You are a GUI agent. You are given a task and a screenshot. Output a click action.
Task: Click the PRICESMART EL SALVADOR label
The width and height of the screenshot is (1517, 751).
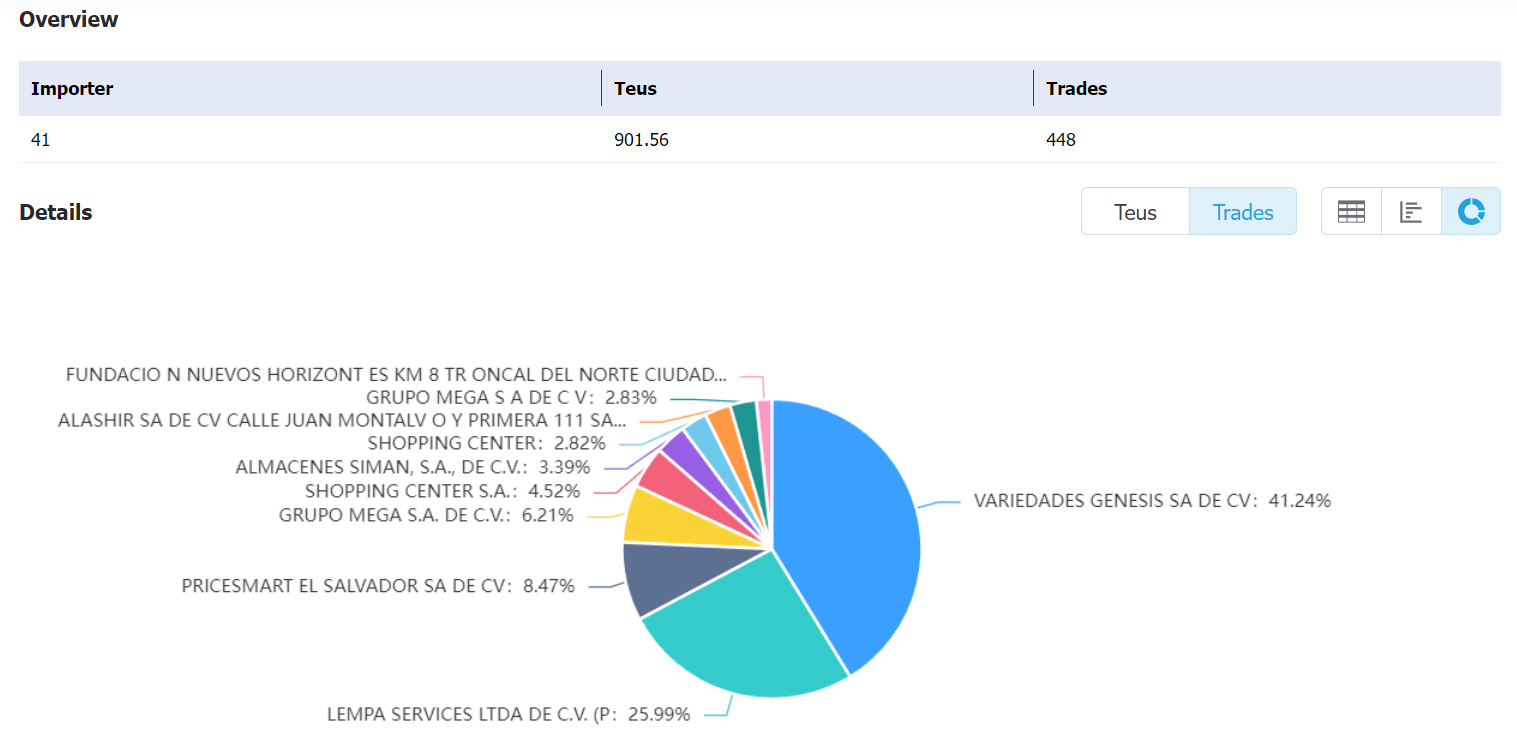[x=378, y=586]
